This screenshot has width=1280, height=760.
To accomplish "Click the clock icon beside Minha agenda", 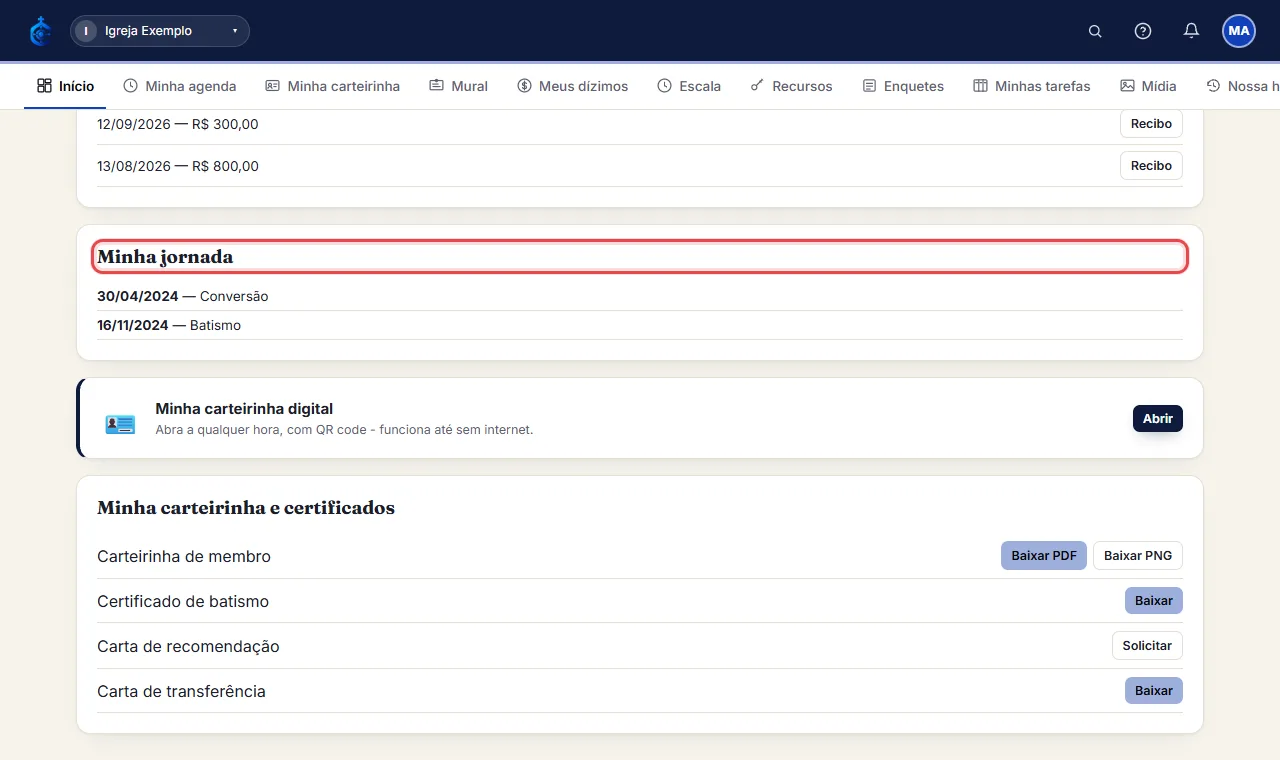I will 131,86.
